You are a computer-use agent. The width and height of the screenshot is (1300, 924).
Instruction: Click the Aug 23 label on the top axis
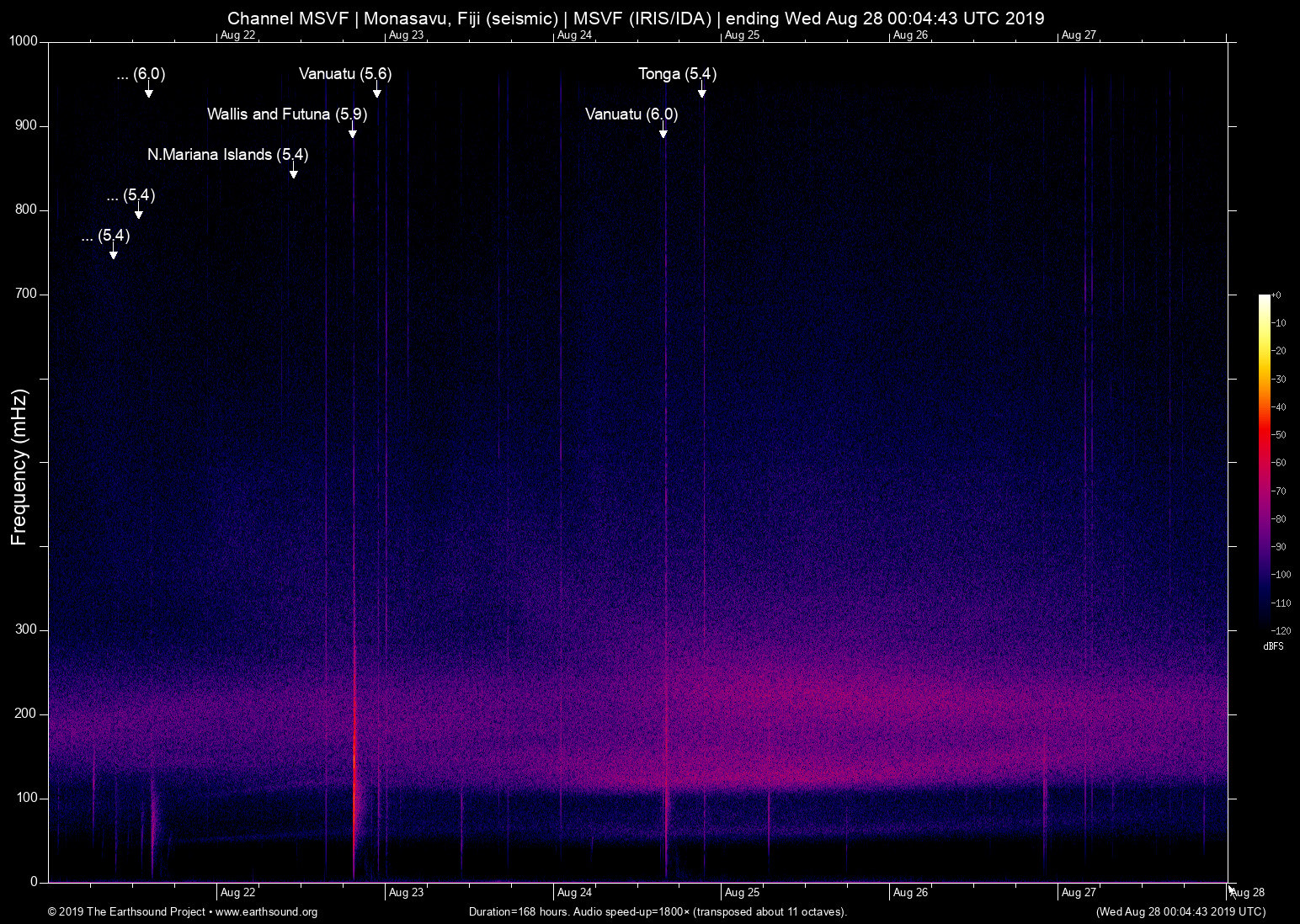point(406,35)
